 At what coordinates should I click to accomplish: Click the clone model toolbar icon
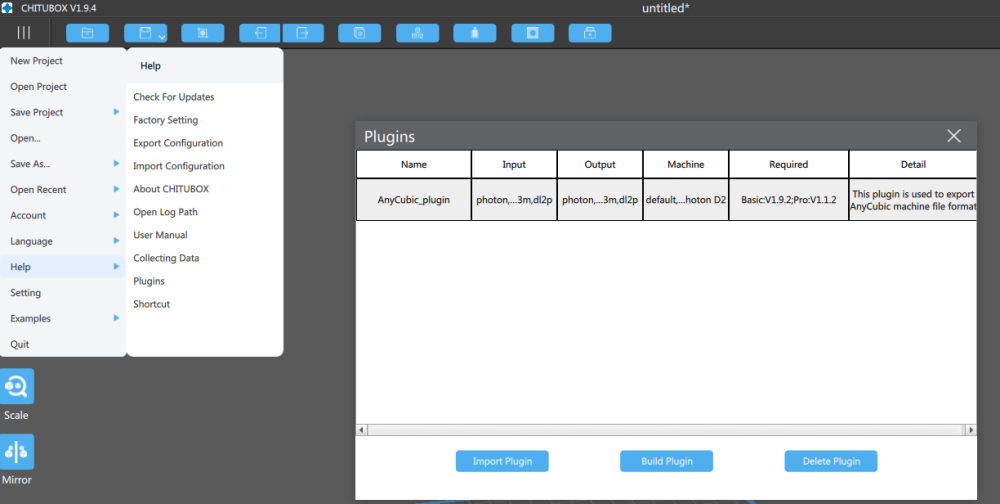(x=360, y=33)
